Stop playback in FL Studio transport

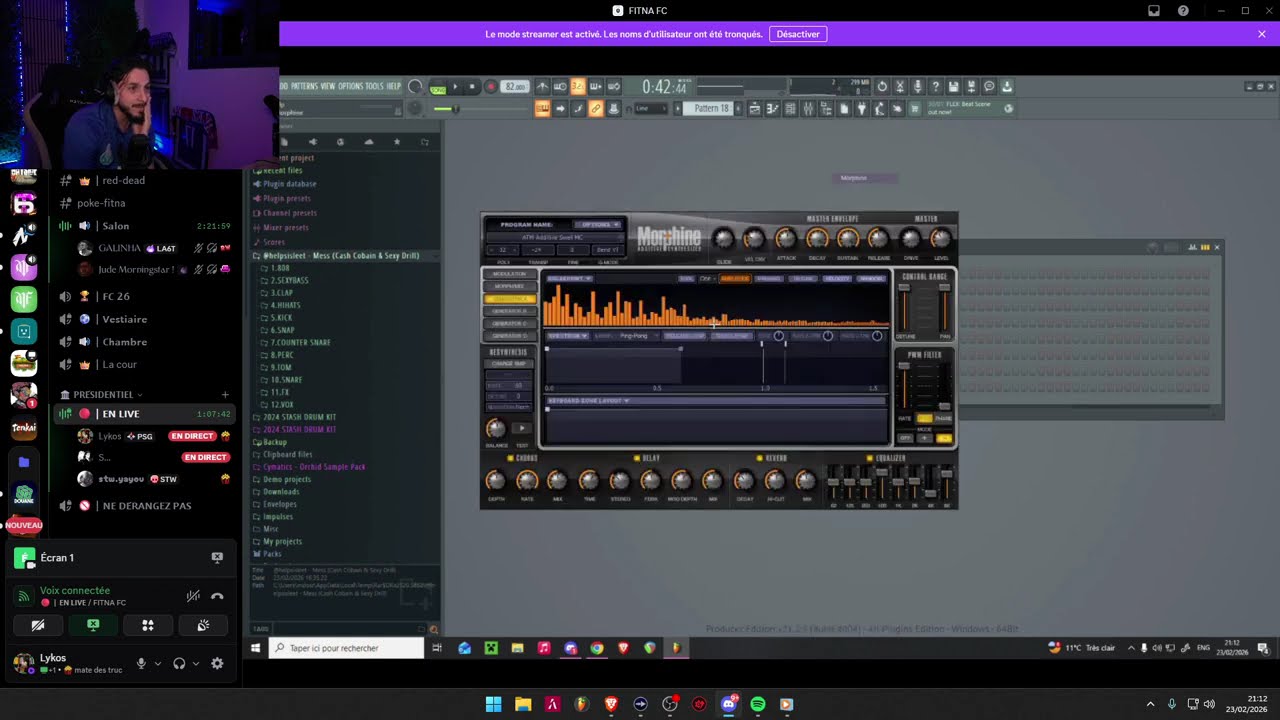[472, 87]
